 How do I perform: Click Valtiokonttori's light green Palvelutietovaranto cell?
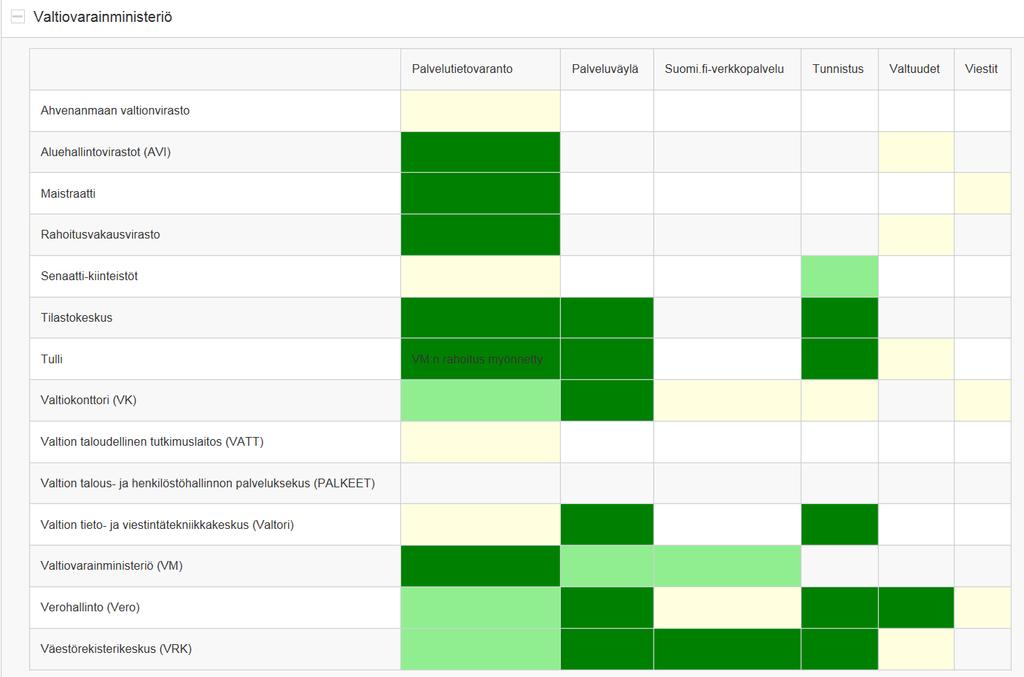481,400
